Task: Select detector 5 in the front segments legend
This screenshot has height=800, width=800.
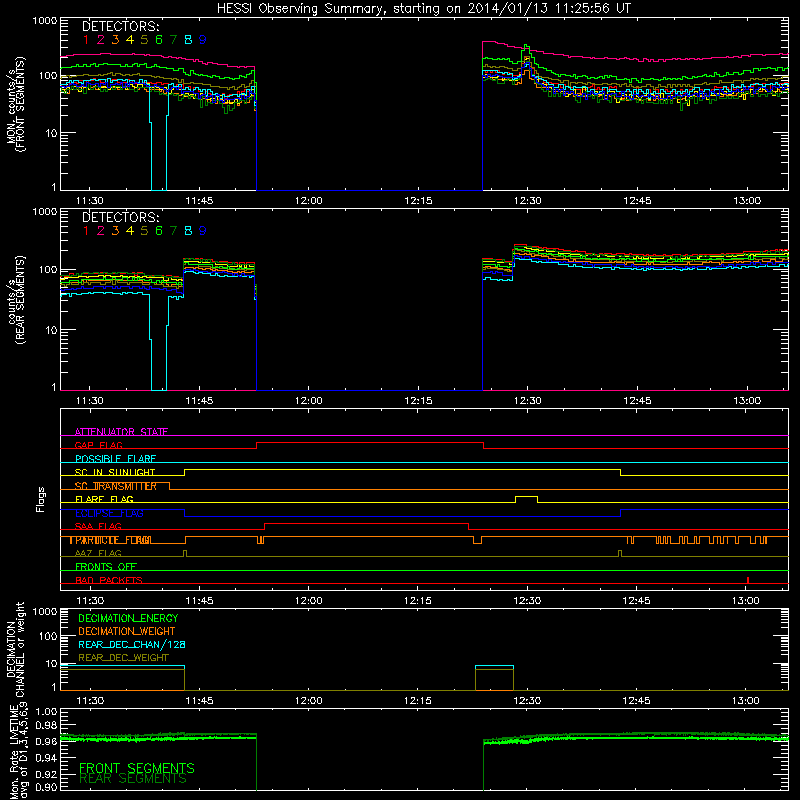Action: point(144,40)
